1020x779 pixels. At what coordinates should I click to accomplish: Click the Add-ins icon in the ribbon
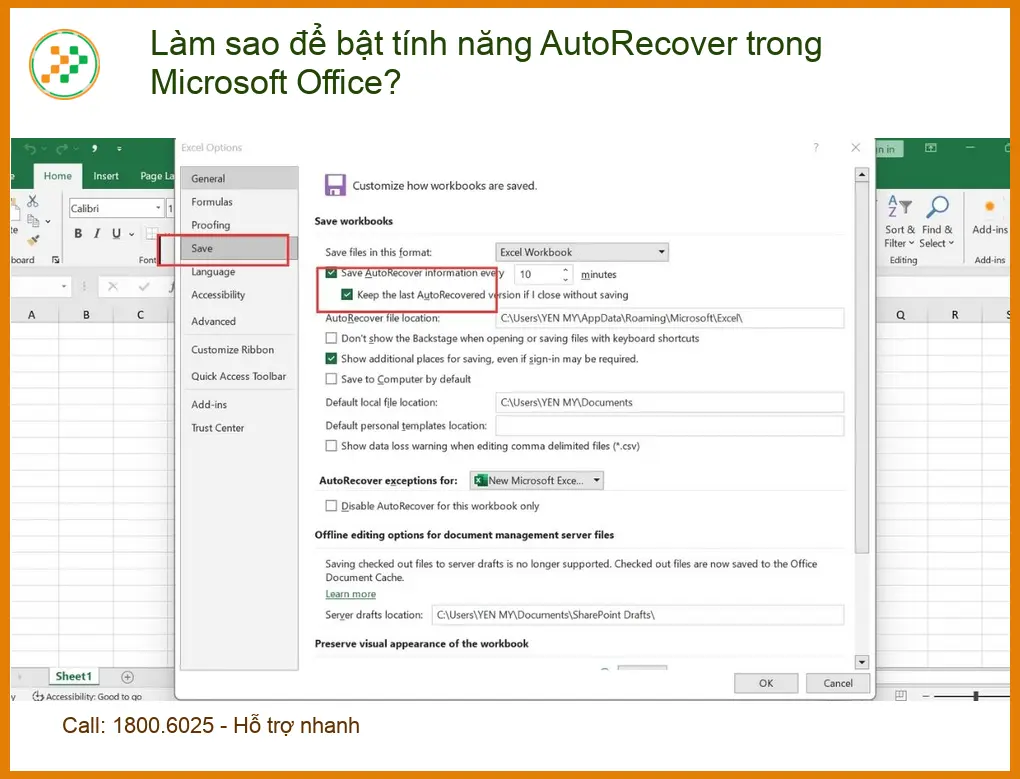coord(989,207)
